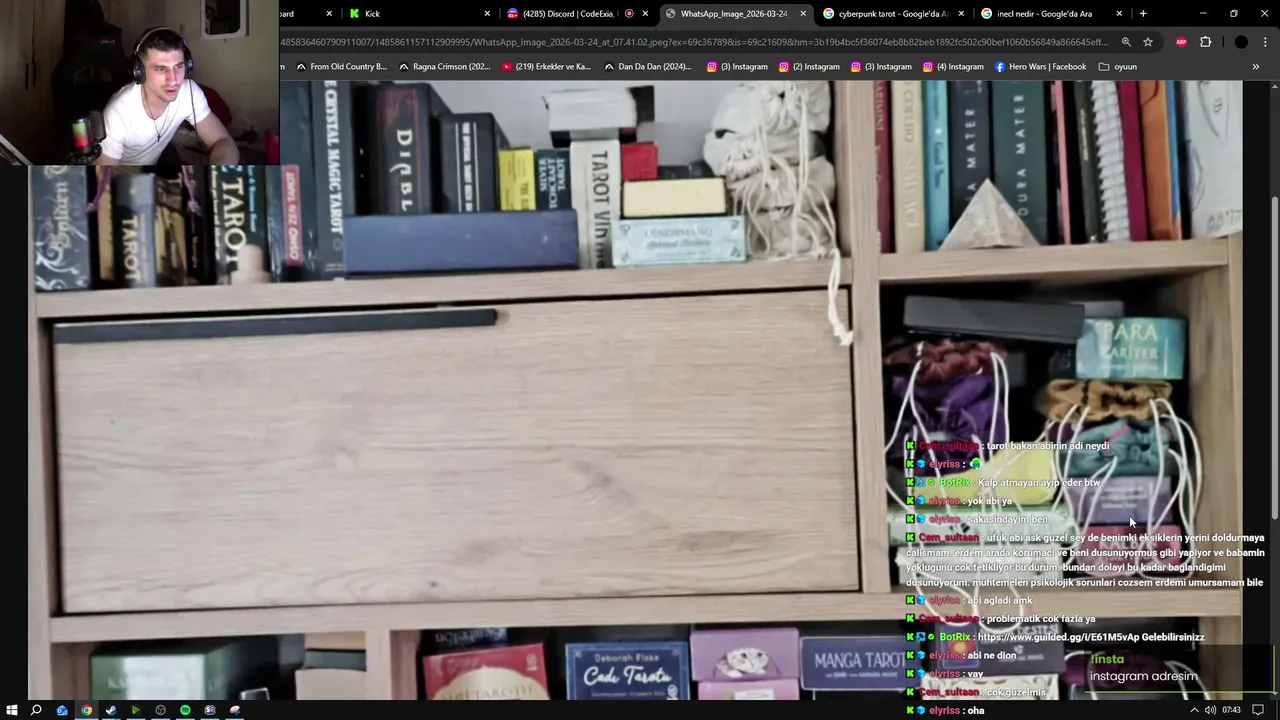The image size is (1280, 720).
Task: Close the inecl nedir tab
Action: [x=1119, y=14]
